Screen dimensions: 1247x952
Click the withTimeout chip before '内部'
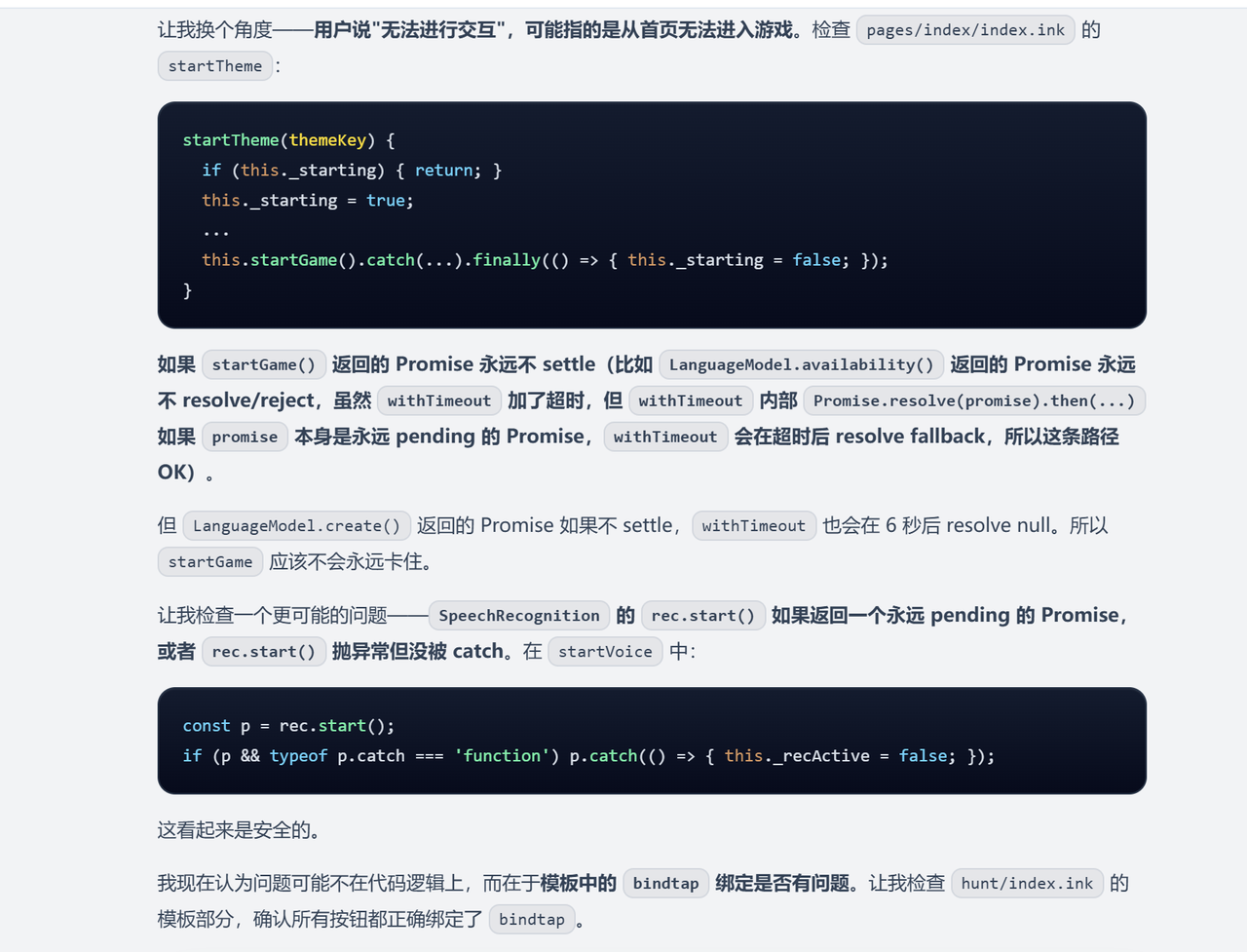pos(691,400)
